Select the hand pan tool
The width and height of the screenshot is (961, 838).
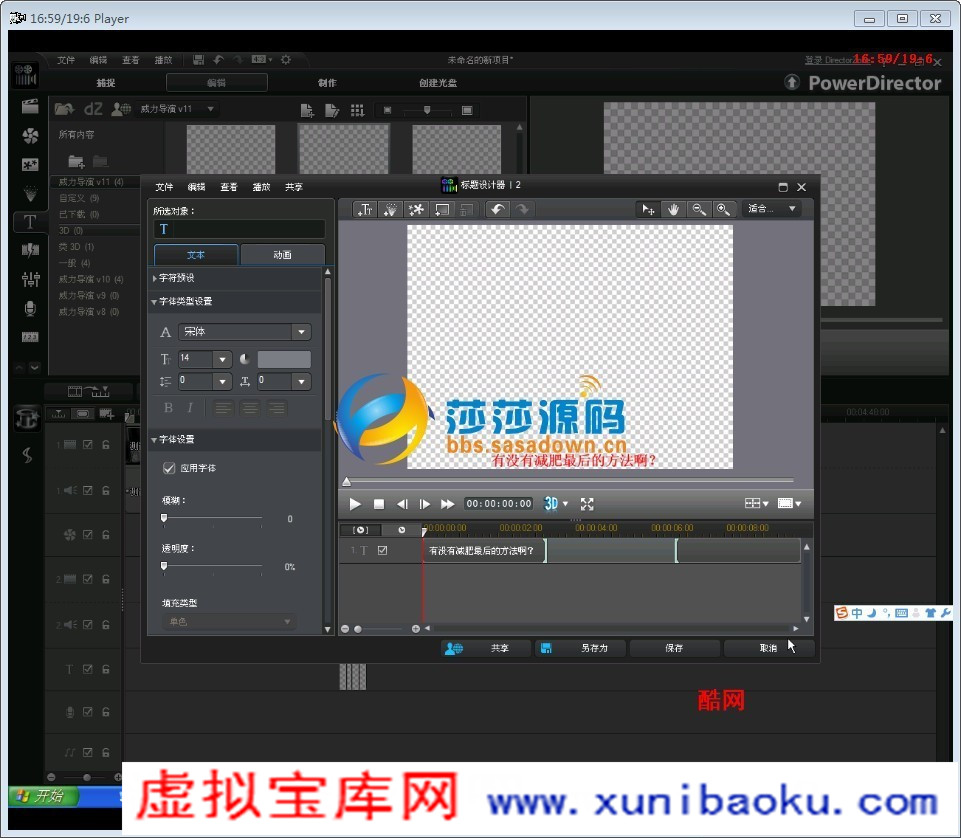tap(674, 209)
